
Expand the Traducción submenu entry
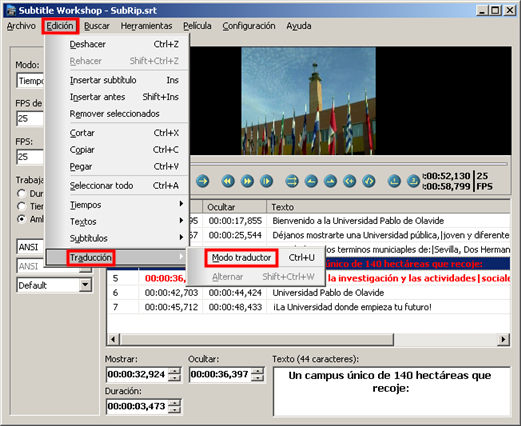point(116,257)
